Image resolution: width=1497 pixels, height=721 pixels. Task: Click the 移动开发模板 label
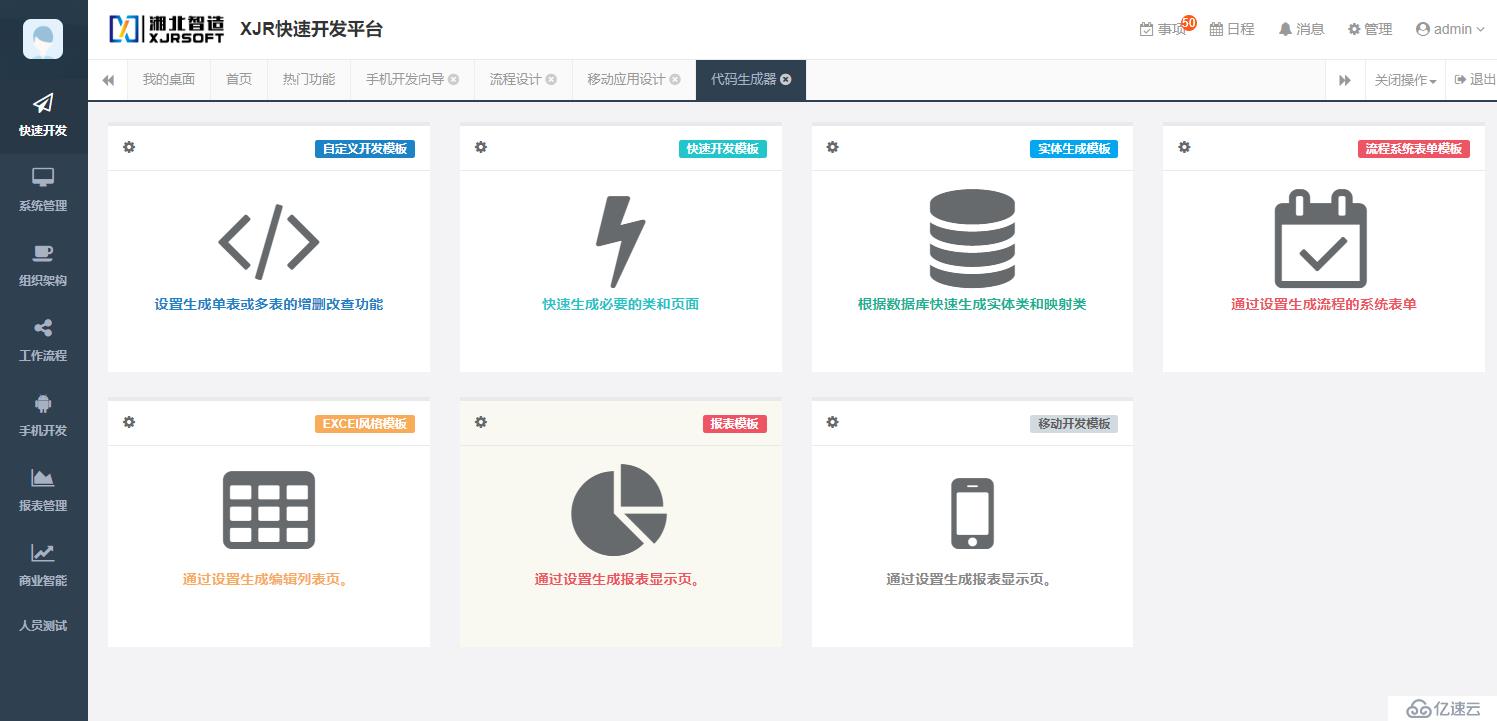[x=1074, y=424]
